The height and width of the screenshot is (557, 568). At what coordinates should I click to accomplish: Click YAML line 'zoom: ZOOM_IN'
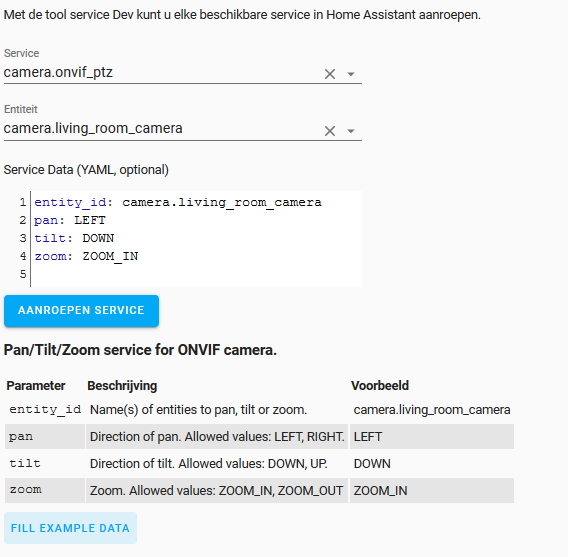click(x=86, y=256)
